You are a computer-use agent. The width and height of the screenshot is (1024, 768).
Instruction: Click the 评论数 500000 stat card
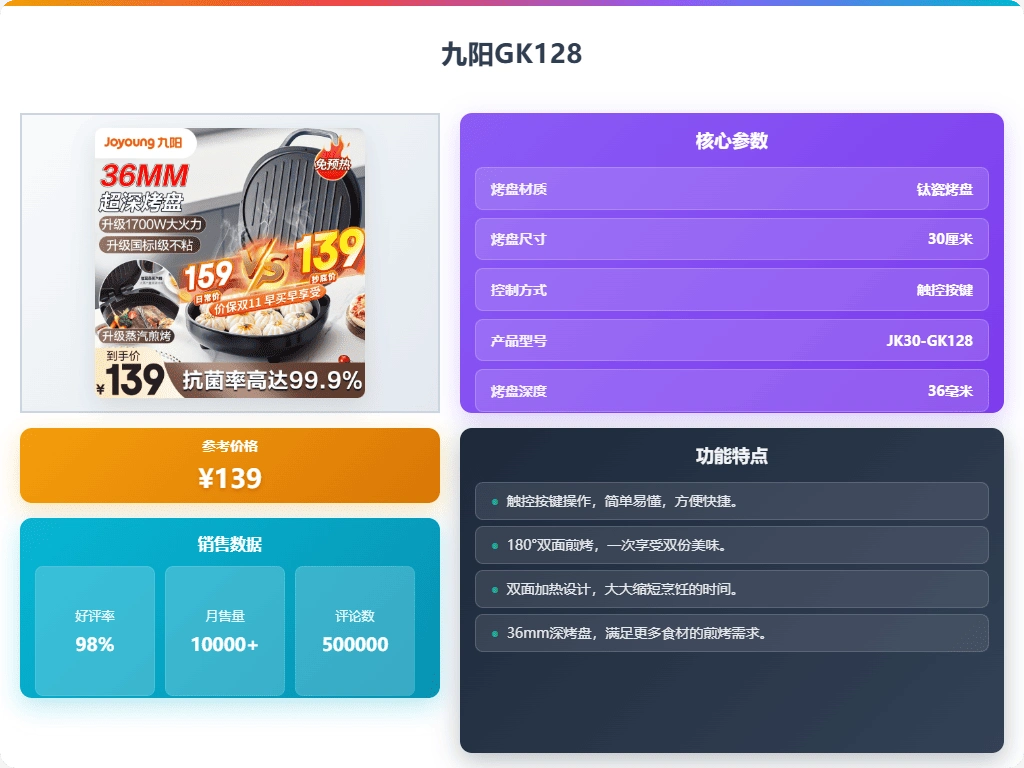355,631
